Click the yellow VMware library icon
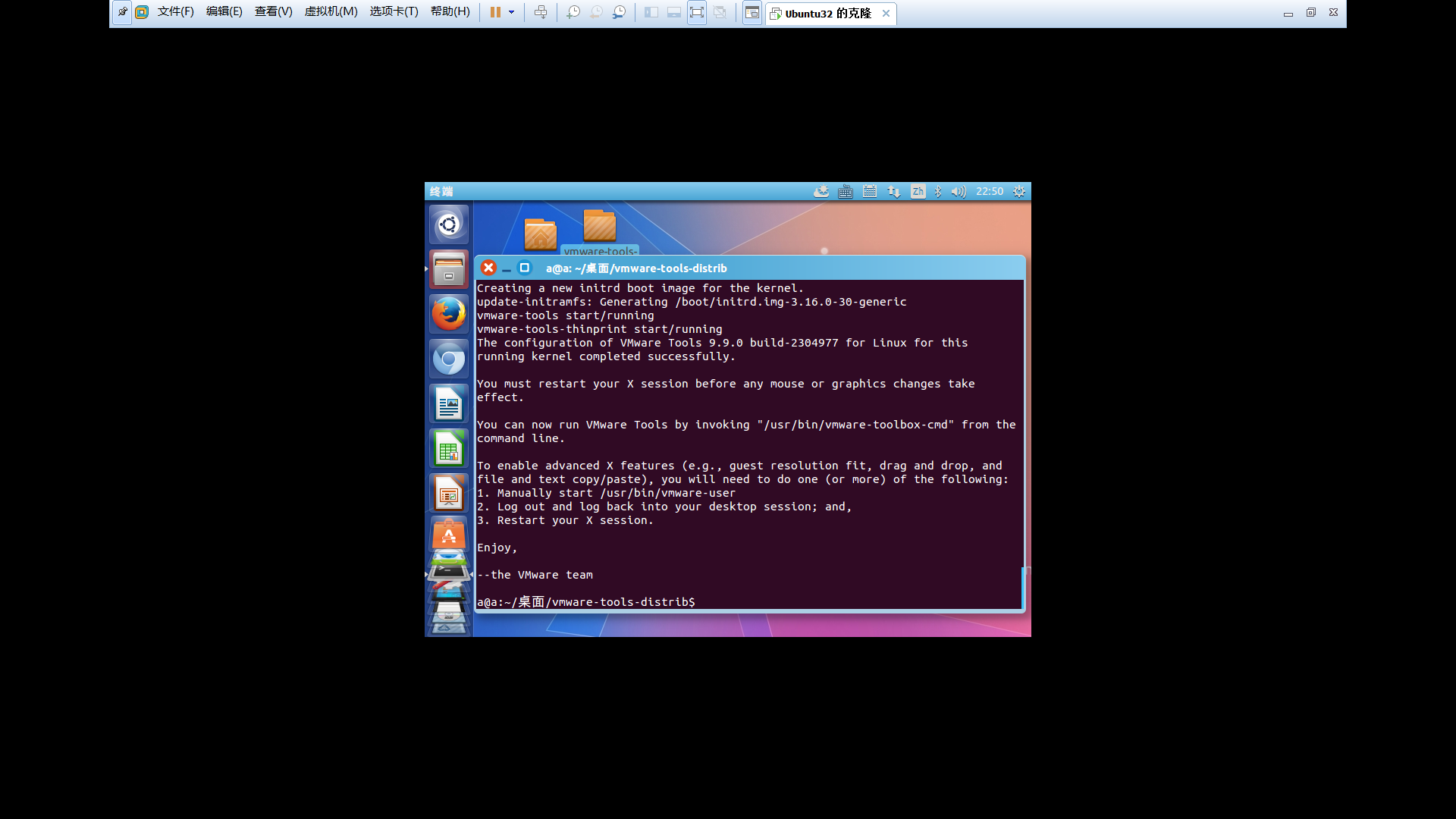The image size is (1456, 819). pyautogui.click(x=141, y=12)
